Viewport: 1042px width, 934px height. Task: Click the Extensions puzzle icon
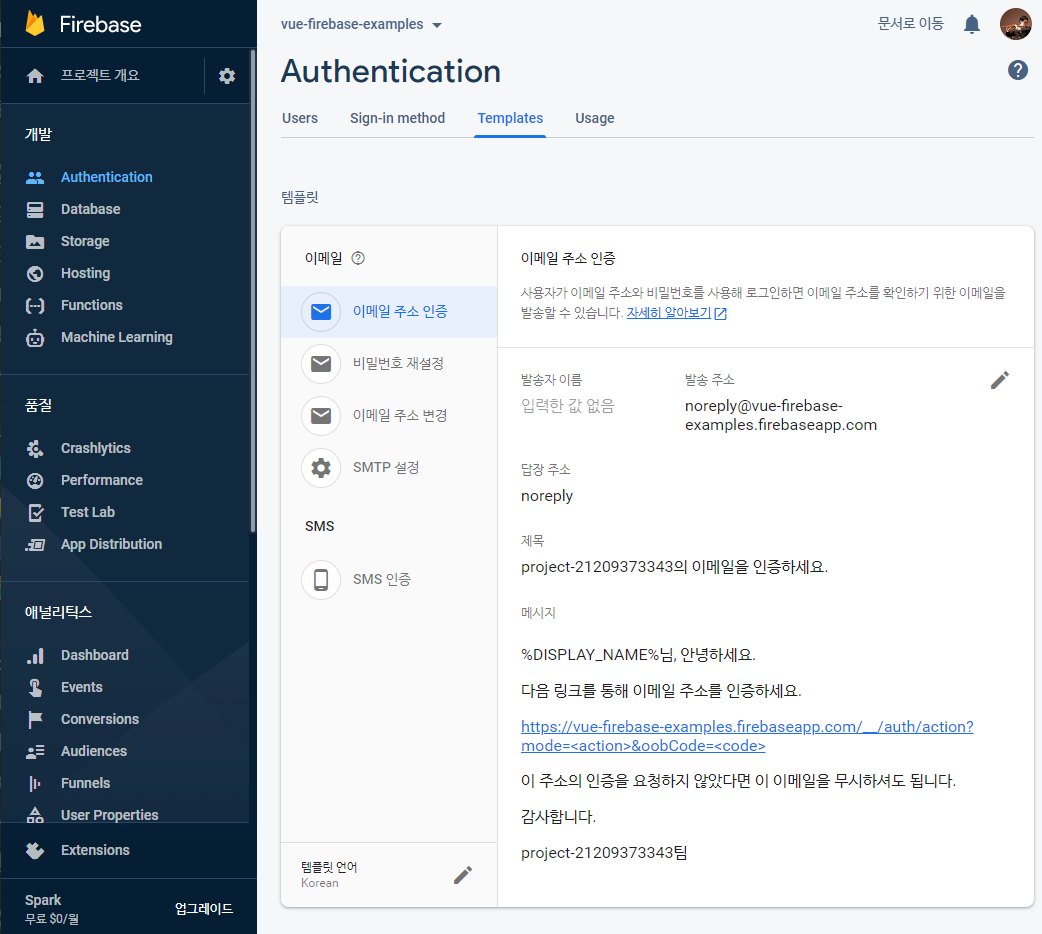pyautogui.click(x=35, y=850)
